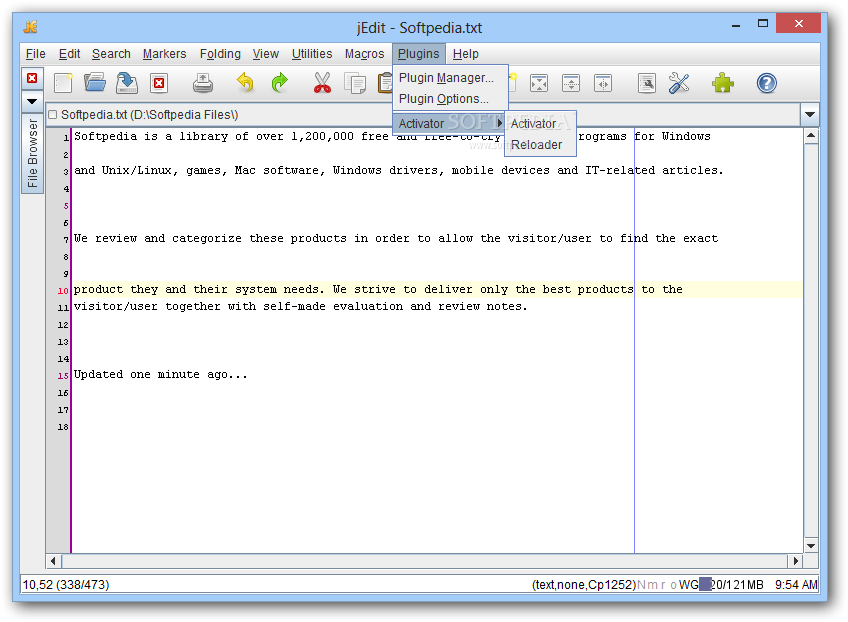Open the Edit menu

pyautogui.click(x=69, y=54)
